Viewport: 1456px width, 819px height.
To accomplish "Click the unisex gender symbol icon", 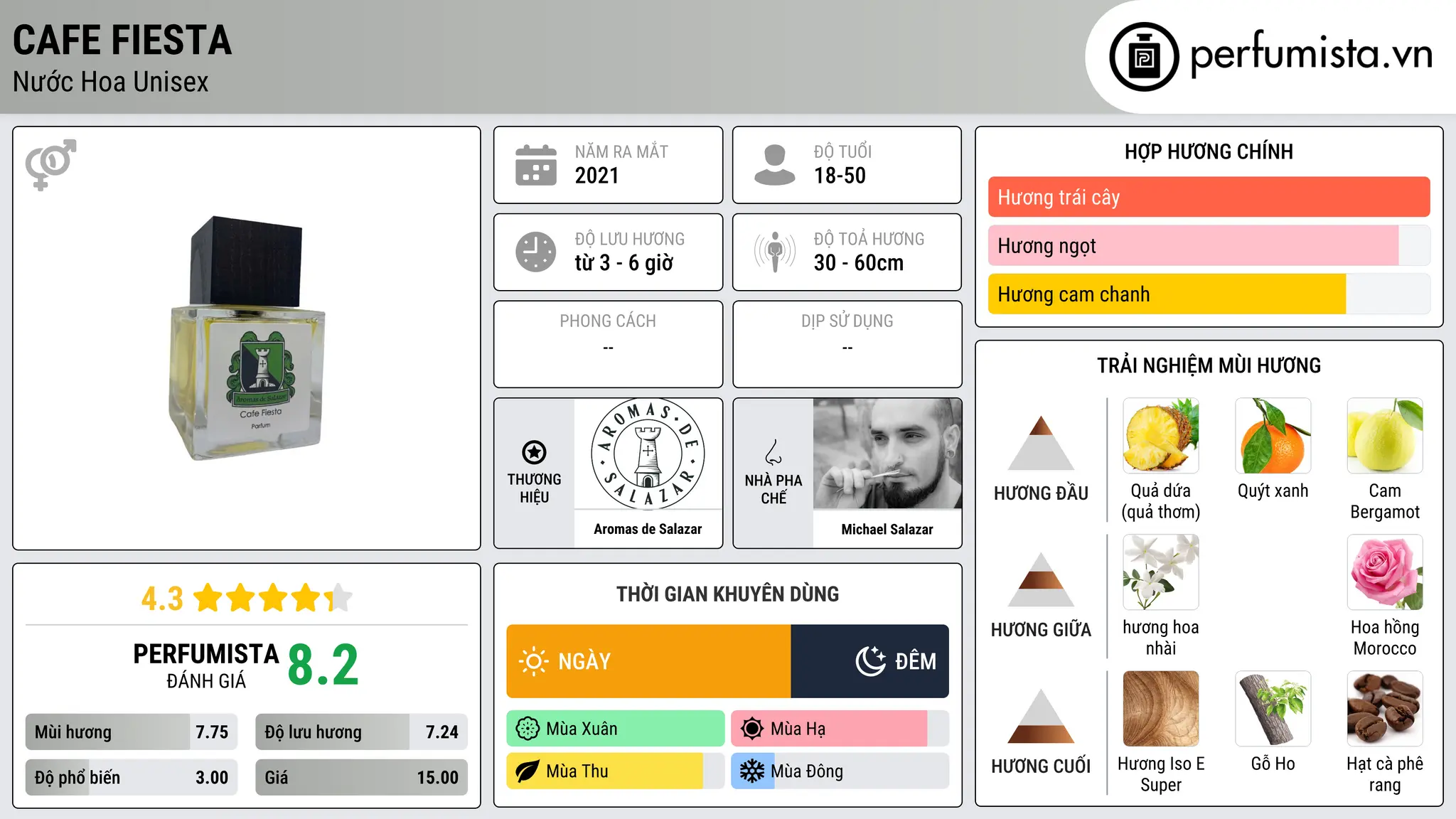I will coord(50,164).
